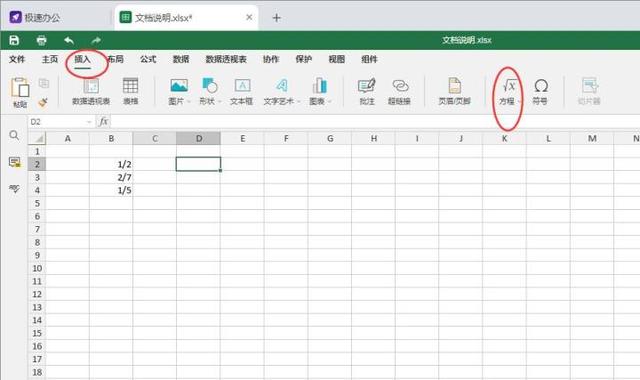Insert text art (文字艺术)
Screen dimensions: 640x380
(281, 92)
